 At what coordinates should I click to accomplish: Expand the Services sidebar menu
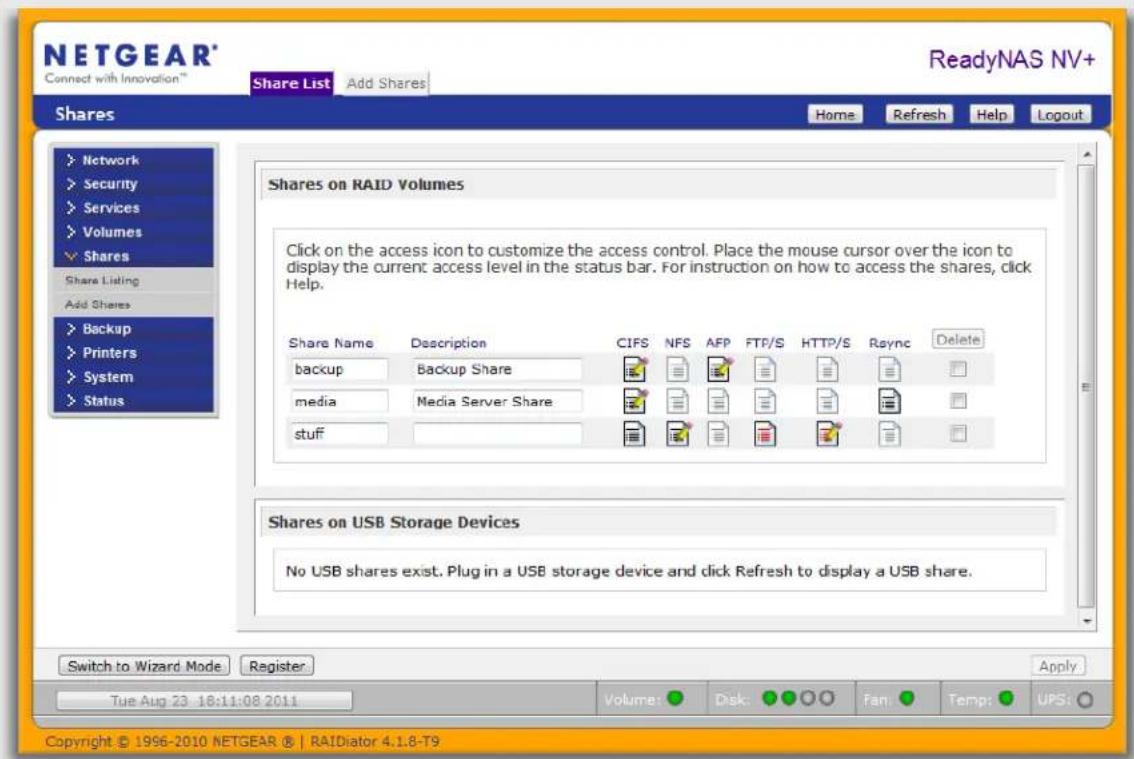tap(134, 208)
